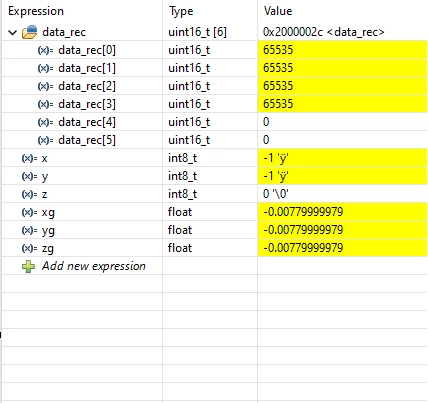This screenshot has height=403, width=428.
Task: Click the value -1 'ÿ' of y
Action: pyautogui.click(x=276, y=176)
